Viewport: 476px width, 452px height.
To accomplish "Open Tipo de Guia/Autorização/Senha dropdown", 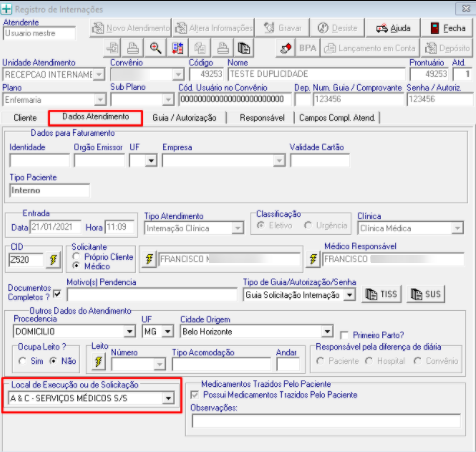I will [349, 295].
